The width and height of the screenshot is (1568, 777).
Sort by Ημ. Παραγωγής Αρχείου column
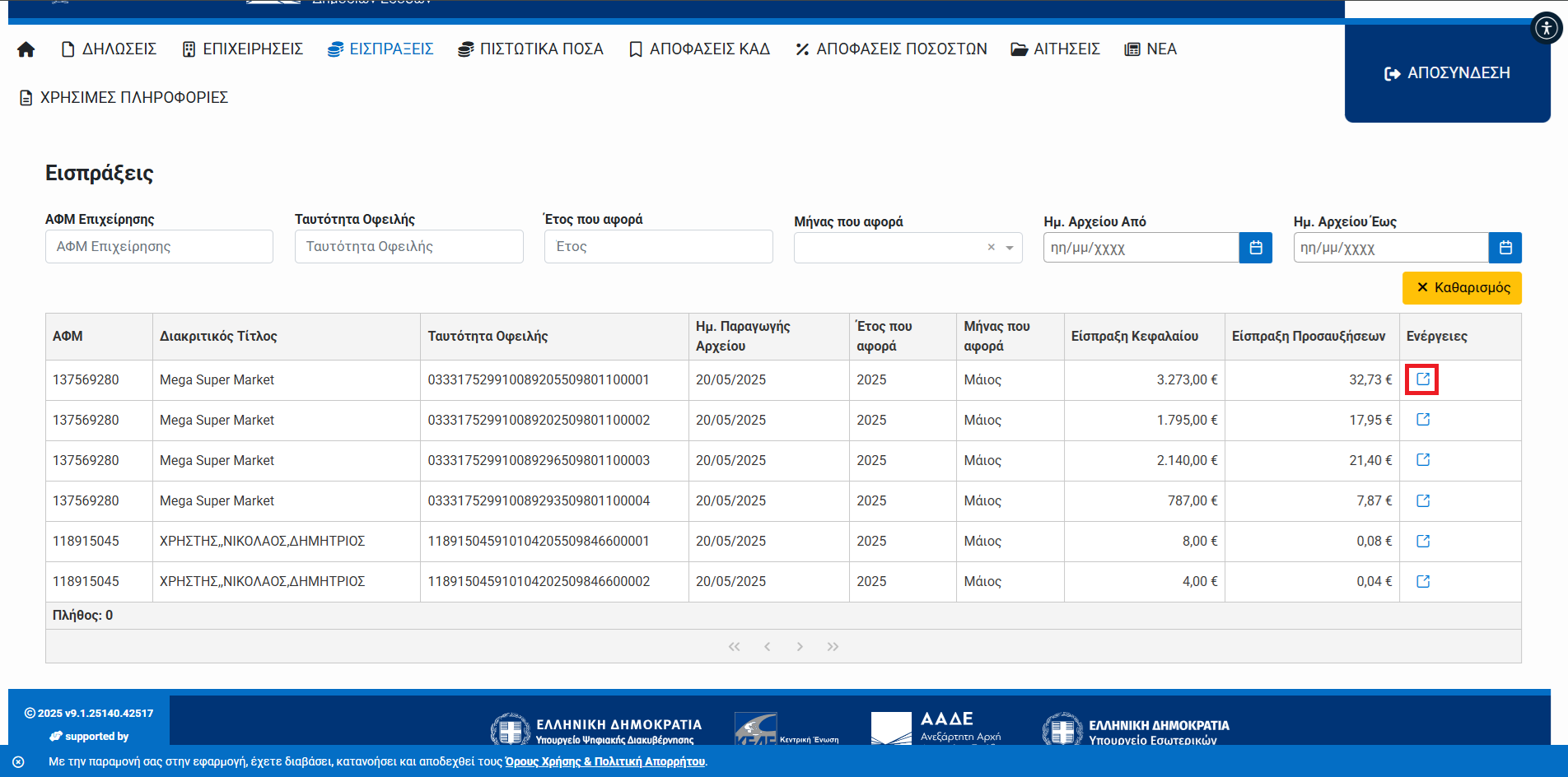(x=769, y=337)
